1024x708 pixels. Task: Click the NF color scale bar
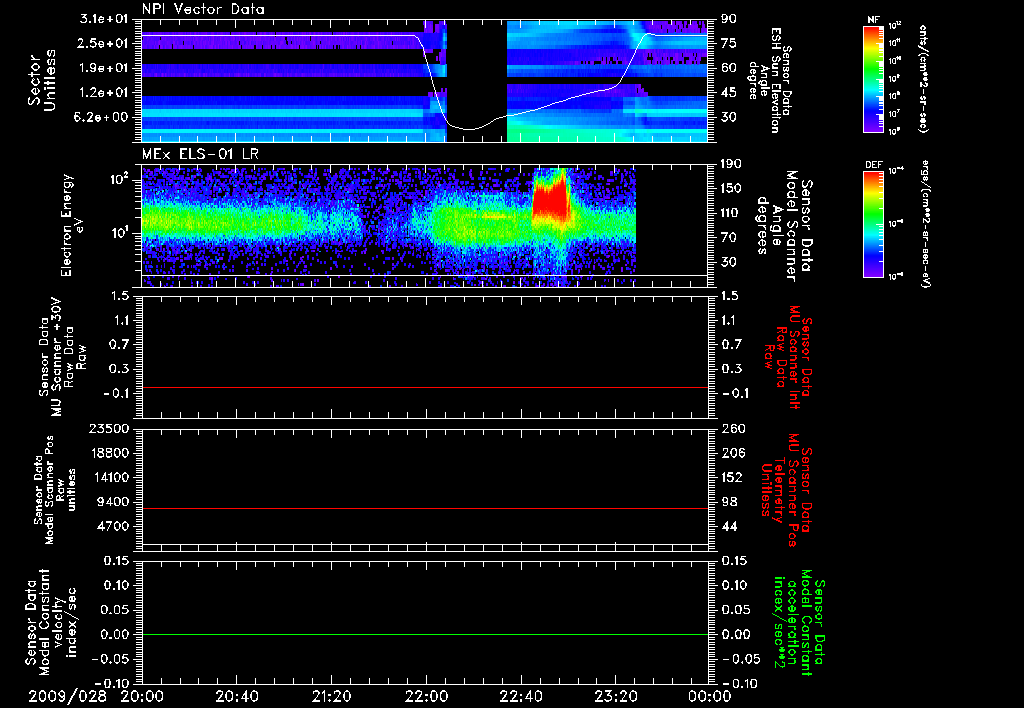click(874, 78)
